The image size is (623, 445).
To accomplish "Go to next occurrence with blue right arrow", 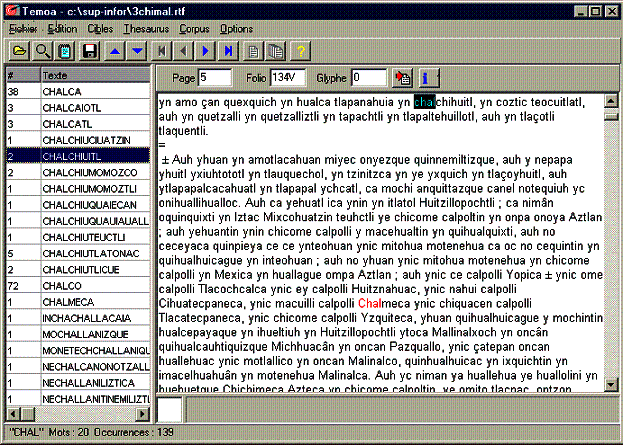I will click(x=206, y=50).
